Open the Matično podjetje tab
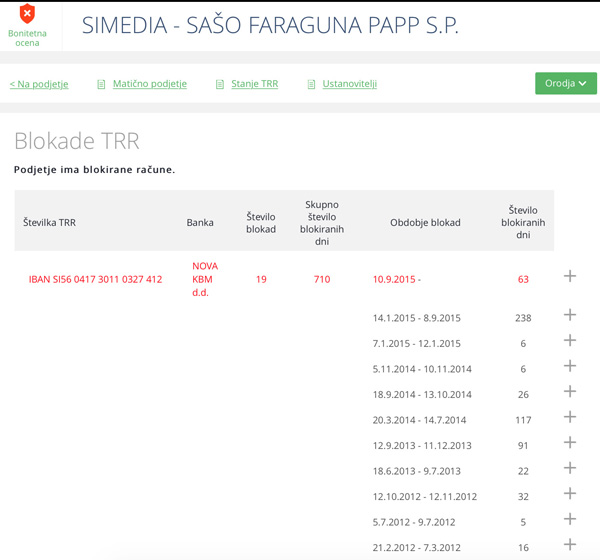The width and height of the screenshot is (600, 560). point(149,84)
